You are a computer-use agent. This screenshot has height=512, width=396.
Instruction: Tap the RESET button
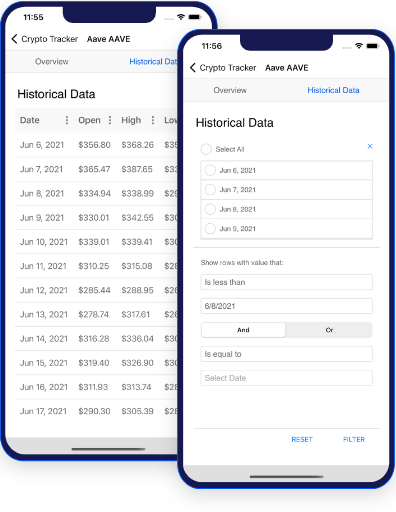coord(302,439)
